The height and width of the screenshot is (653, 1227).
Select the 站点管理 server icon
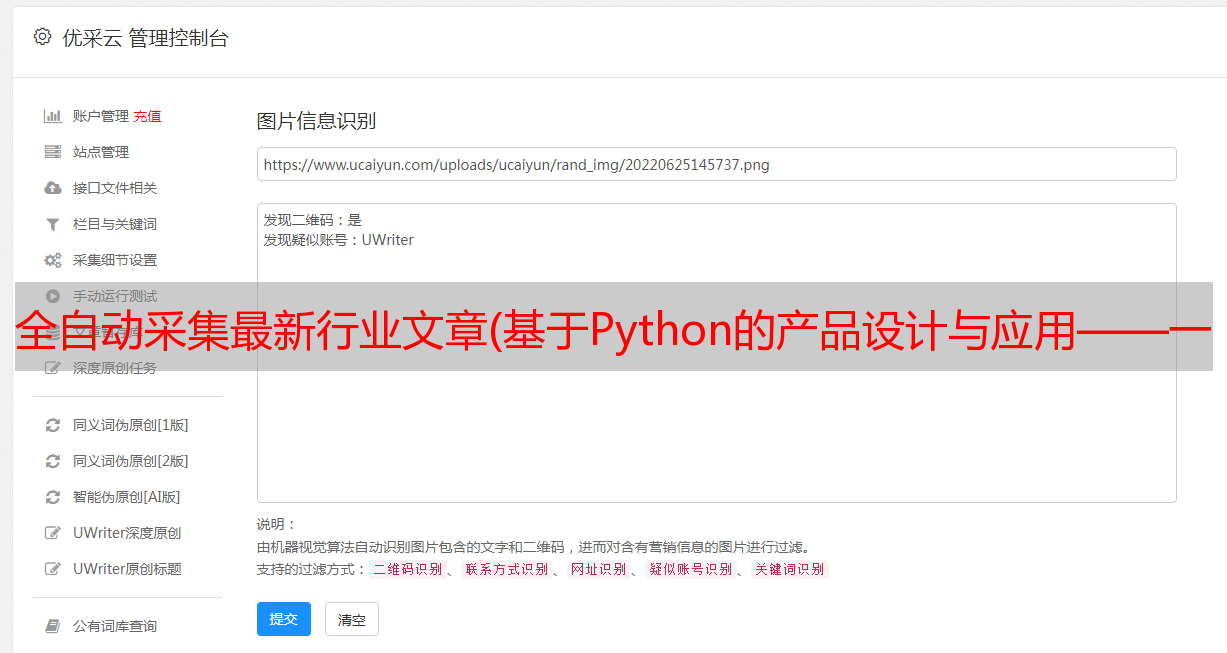[x=53, y=152]
